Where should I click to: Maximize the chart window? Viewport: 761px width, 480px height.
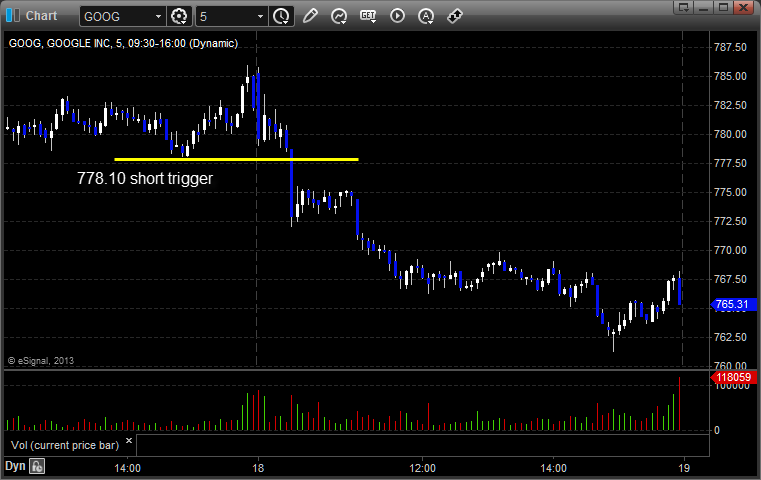click(724, 7)
